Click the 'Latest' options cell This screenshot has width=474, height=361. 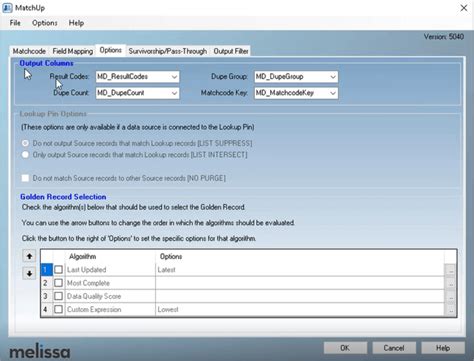point(300,270)
